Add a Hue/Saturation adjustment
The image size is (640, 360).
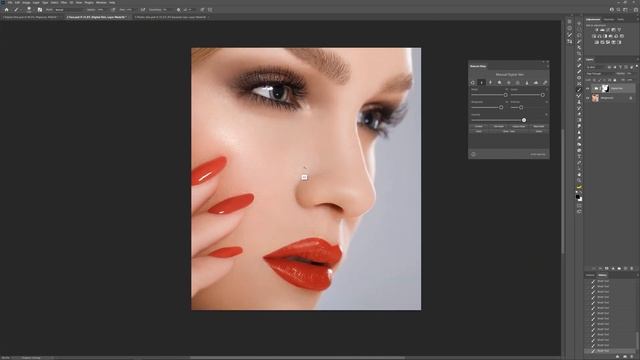pos(594,36)
